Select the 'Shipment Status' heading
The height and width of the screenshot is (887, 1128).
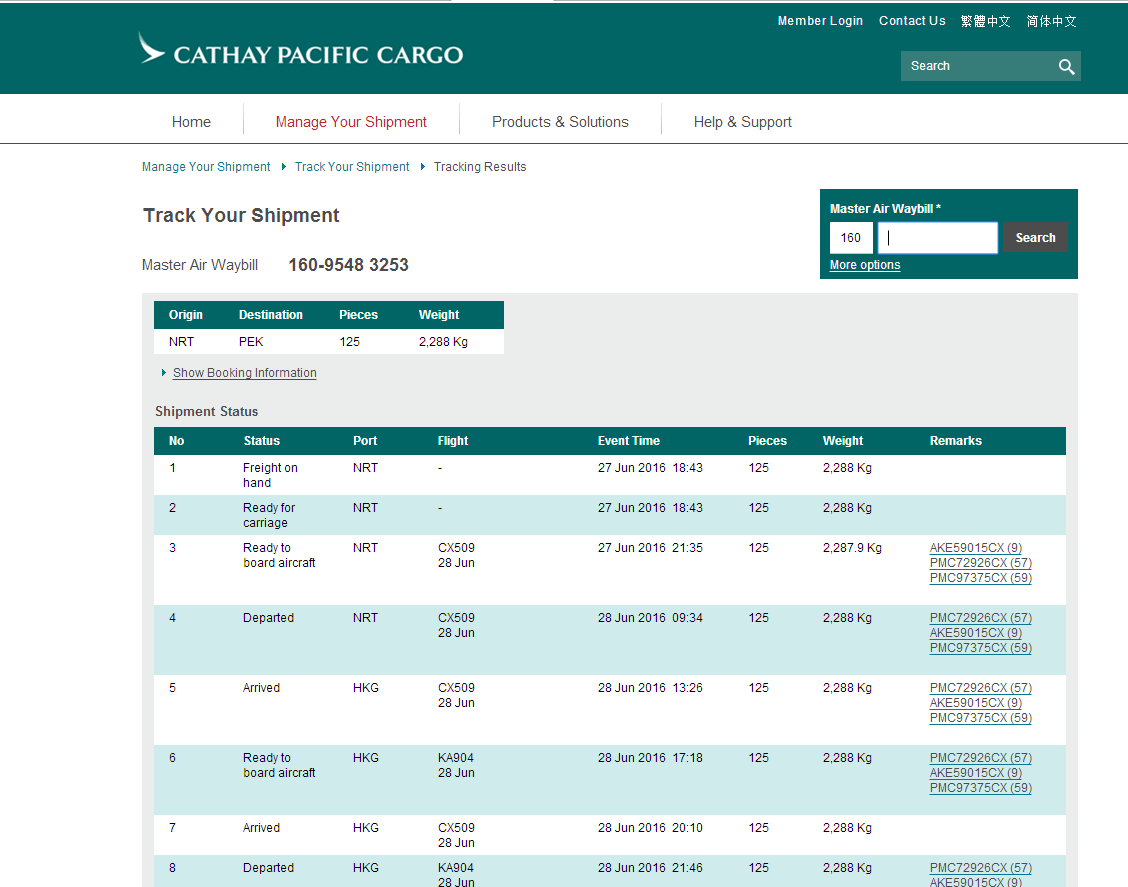click(x=206, y=411)
